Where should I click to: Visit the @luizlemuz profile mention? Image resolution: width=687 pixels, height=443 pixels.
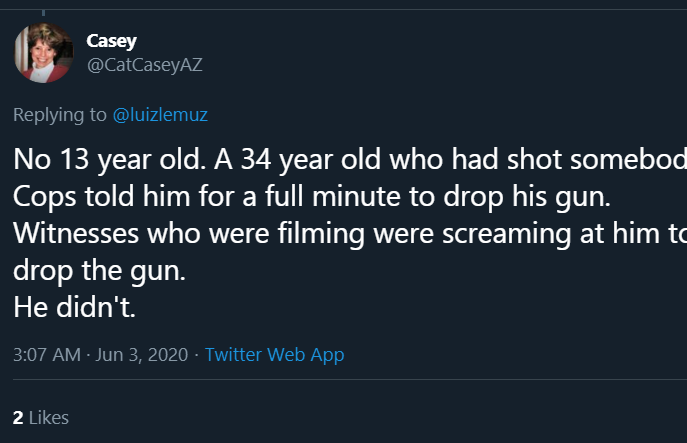160,115
